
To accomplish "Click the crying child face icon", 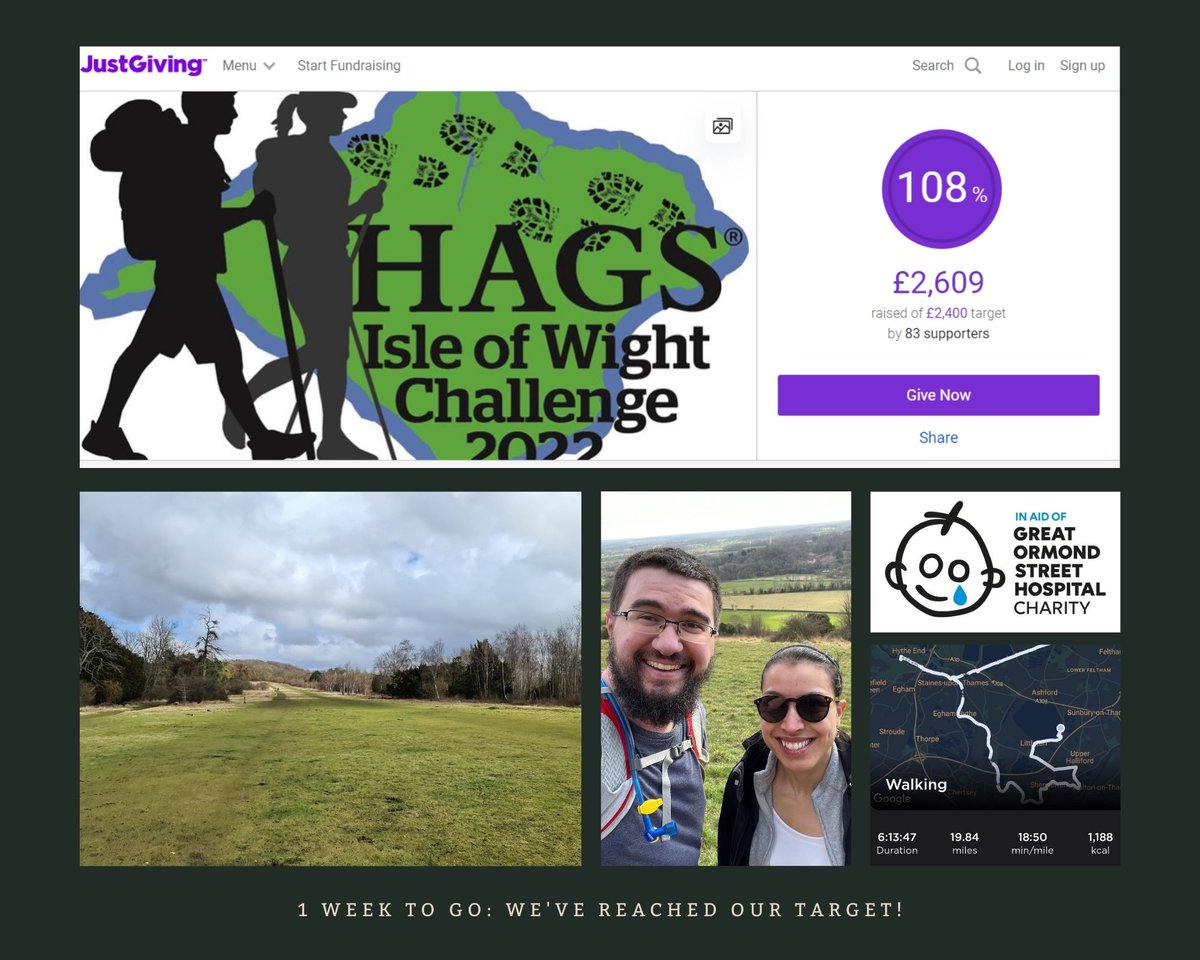I will 944,560.
